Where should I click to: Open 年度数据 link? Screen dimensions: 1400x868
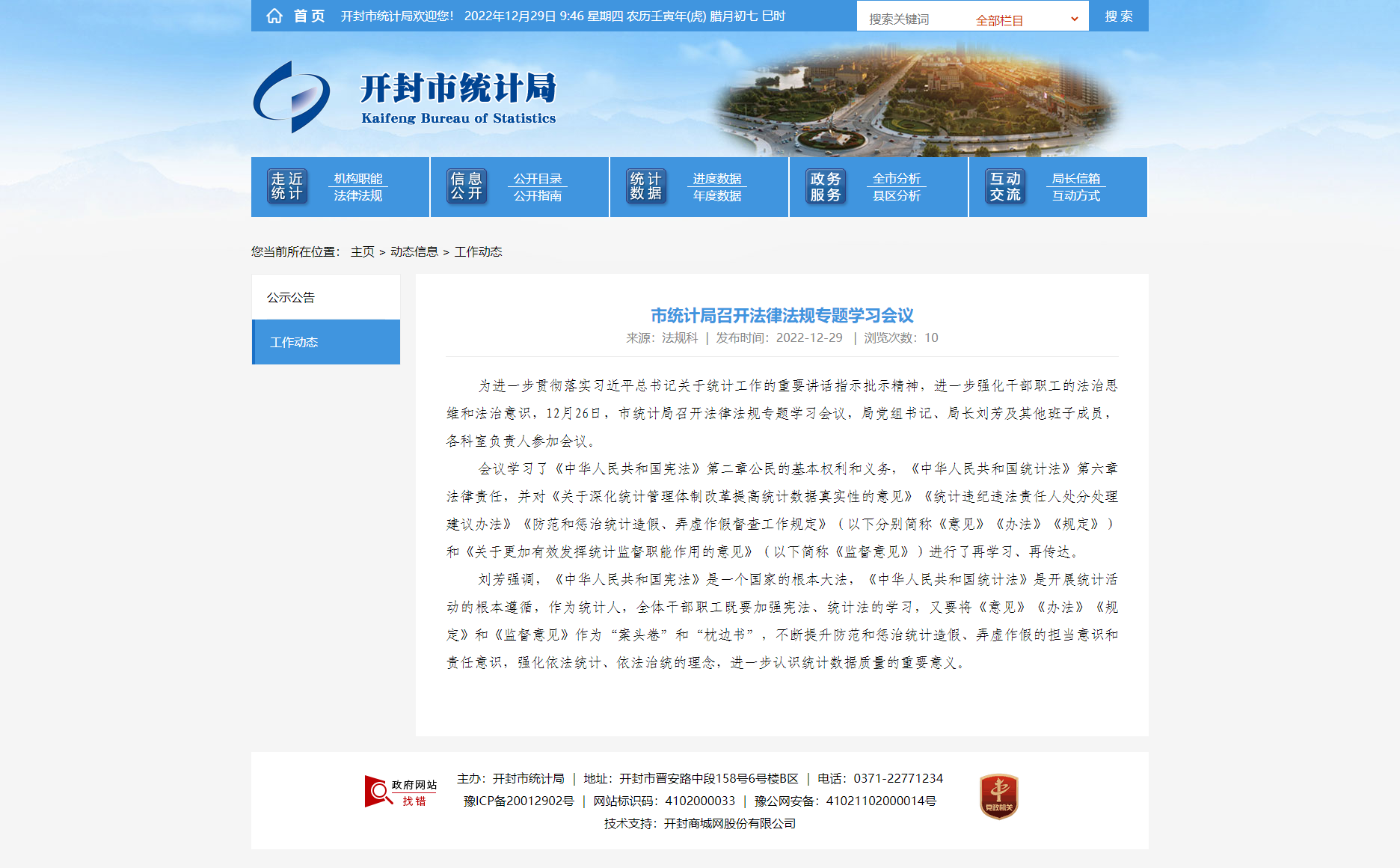pyautogui.click(x=717, y=195)
